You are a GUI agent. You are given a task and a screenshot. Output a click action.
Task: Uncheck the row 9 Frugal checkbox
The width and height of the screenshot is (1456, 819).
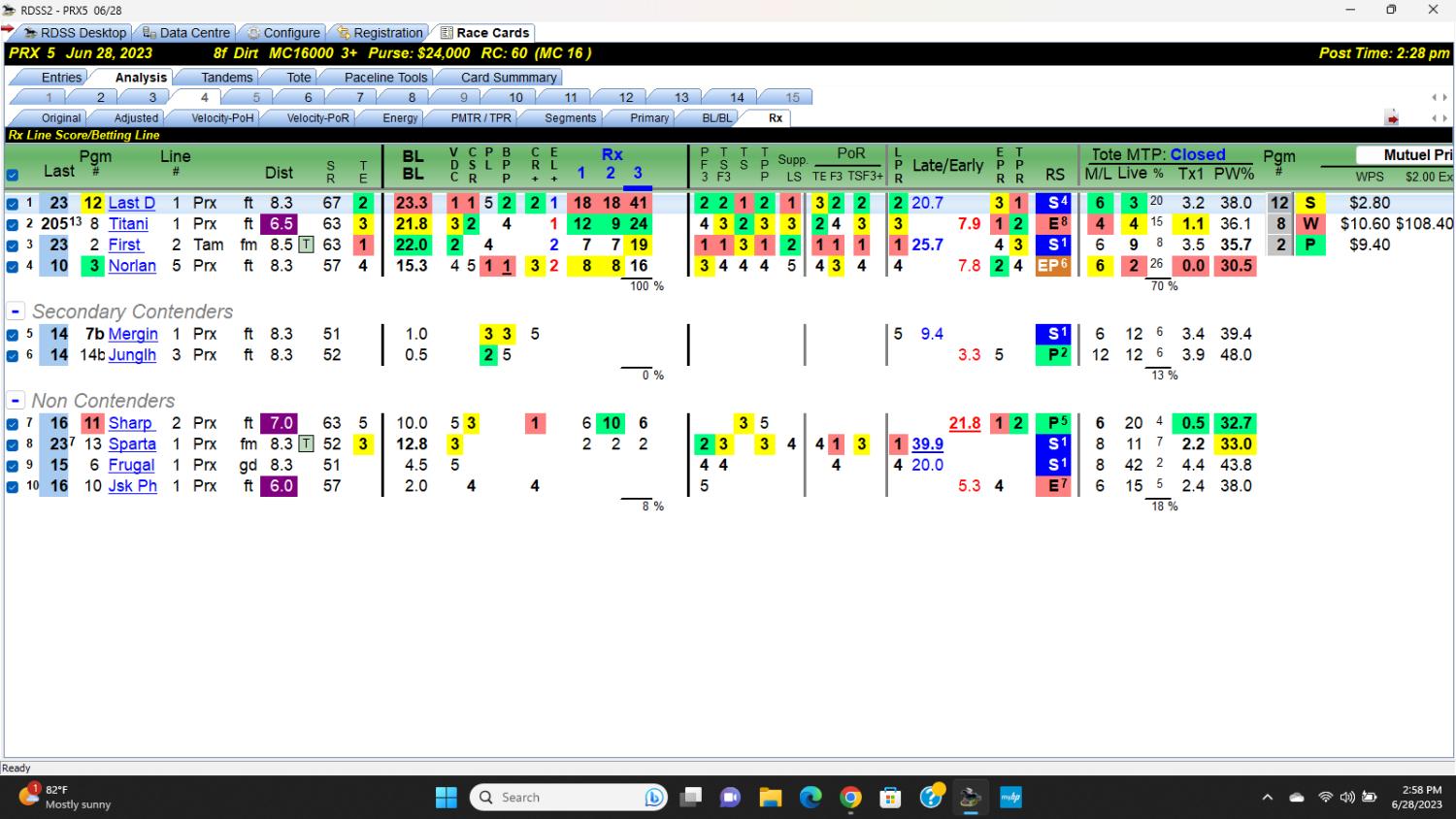[12, 466]
